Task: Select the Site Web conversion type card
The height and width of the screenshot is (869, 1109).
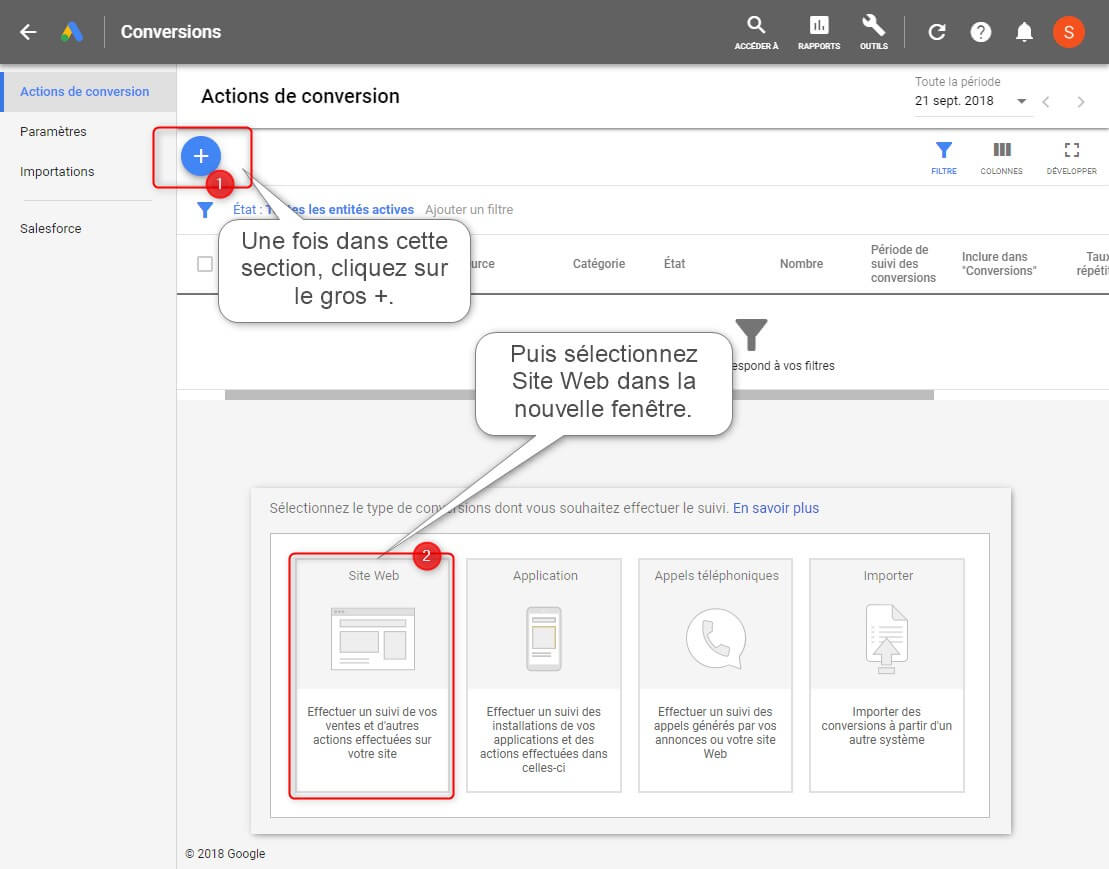Action: (372, 675)
